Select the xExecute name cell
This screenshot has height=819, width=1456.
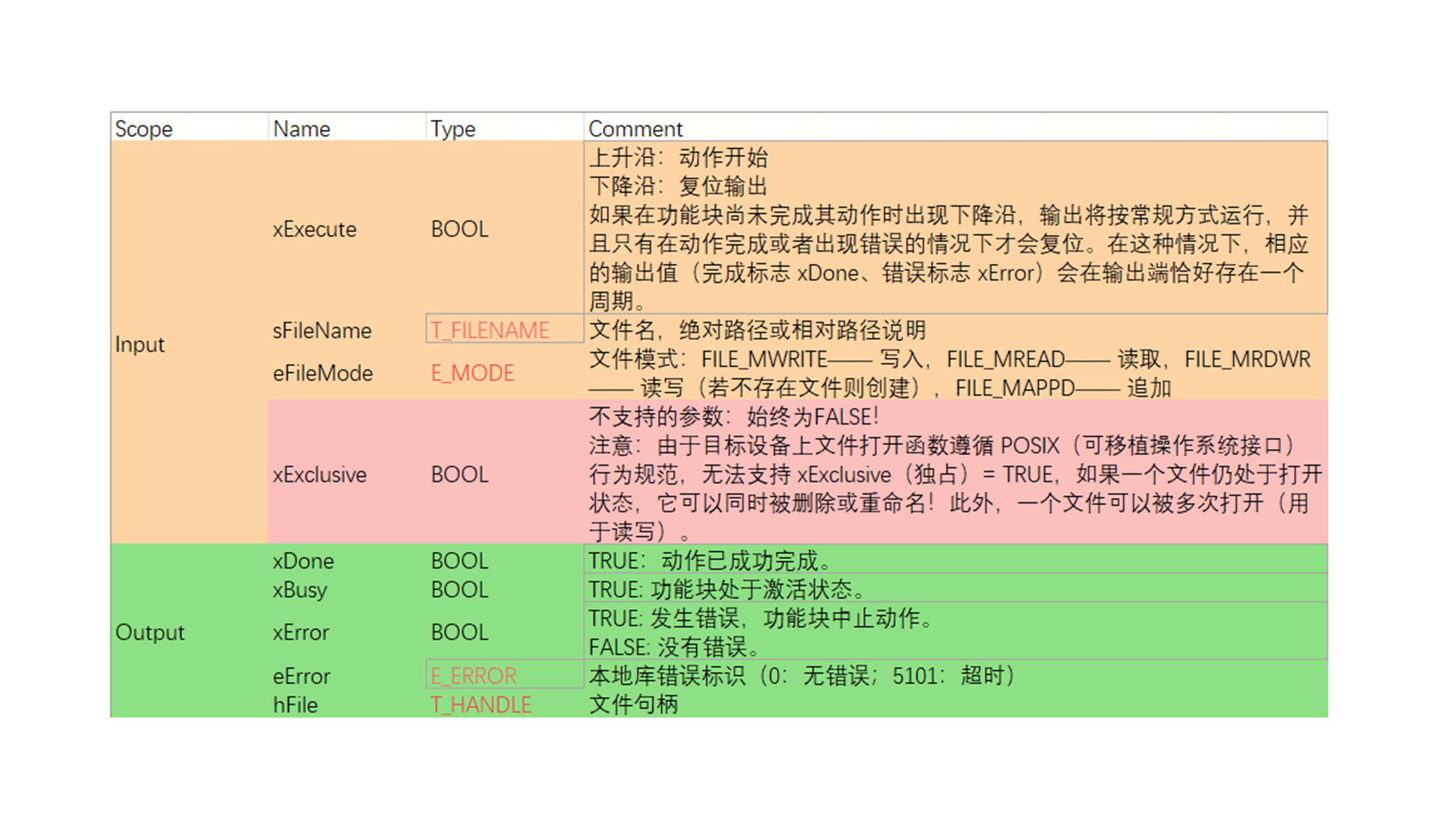pos(315,229)
